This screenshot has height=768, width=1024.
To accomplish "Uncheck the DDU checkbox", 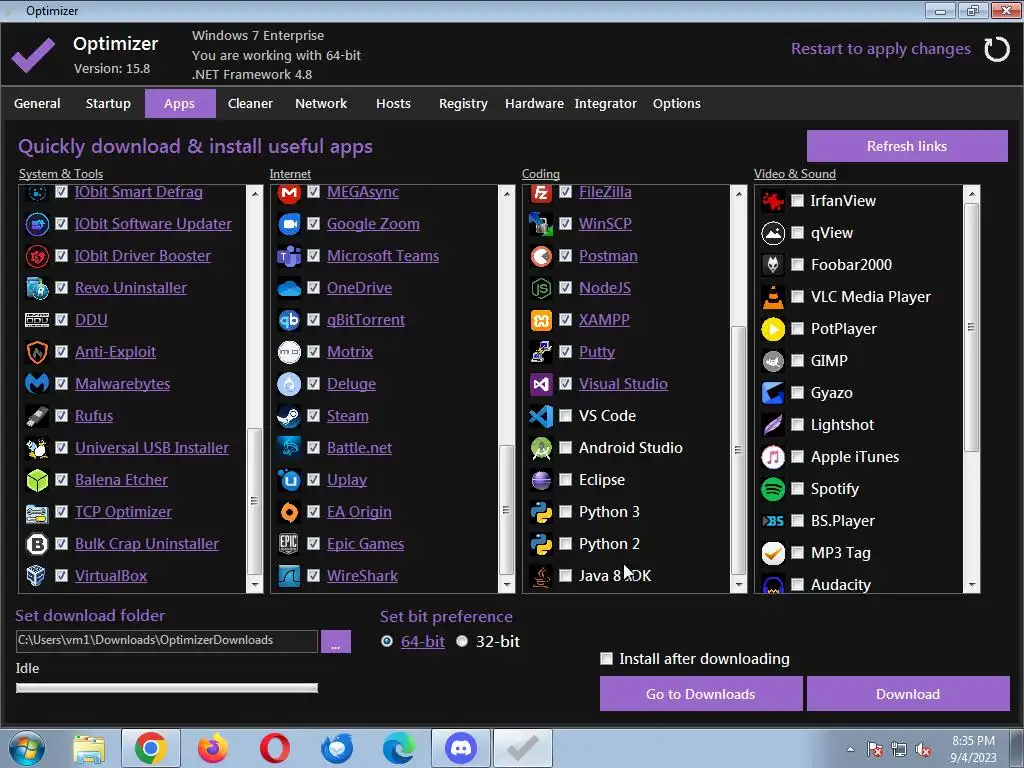I will tap(61, 319).
